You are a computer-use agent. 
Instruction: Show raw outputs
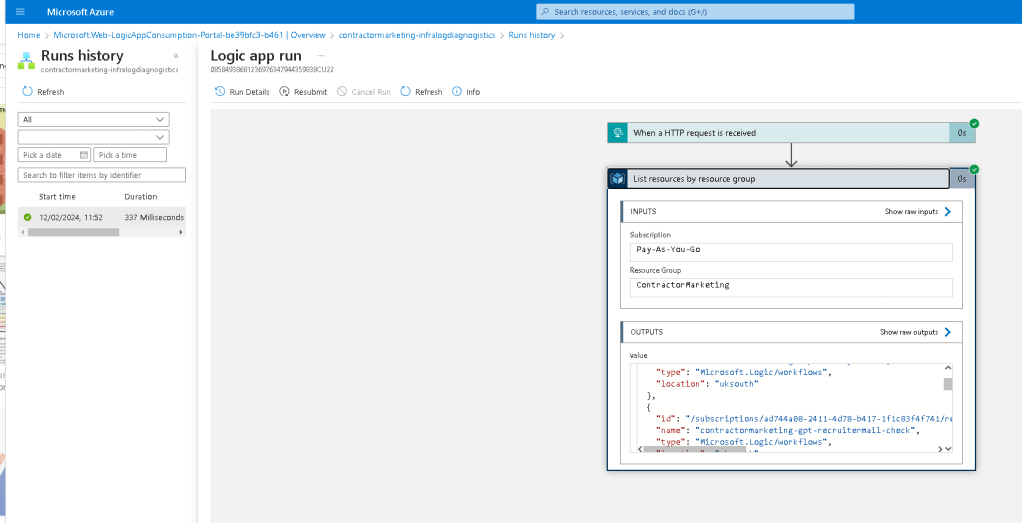point(915,332)
